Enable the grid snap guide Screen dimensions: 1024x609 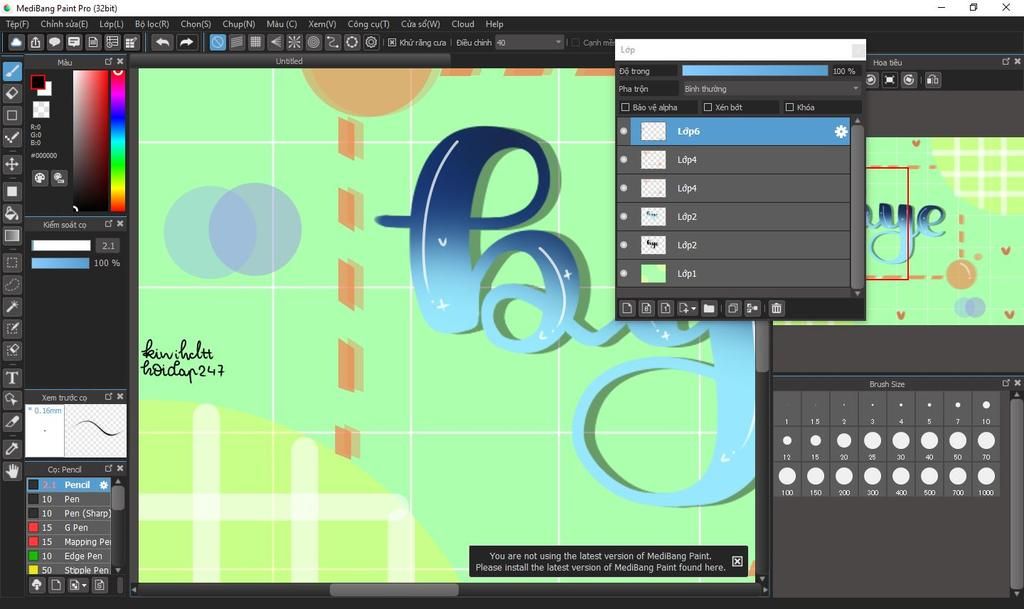point(256,42)
